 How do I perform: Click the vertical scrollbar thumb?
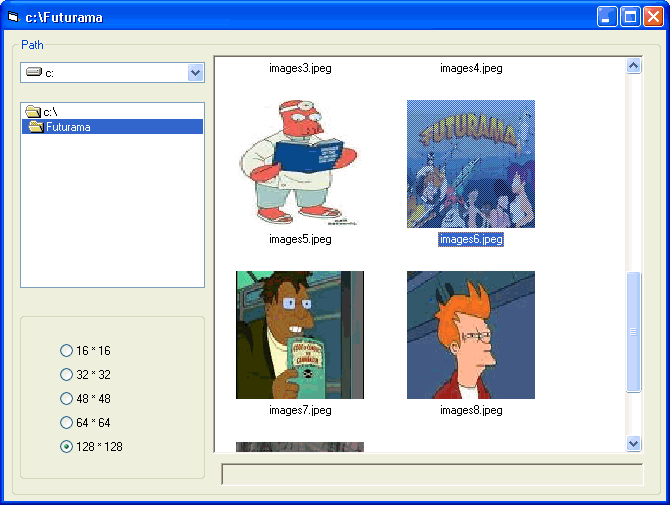point(633,332)
